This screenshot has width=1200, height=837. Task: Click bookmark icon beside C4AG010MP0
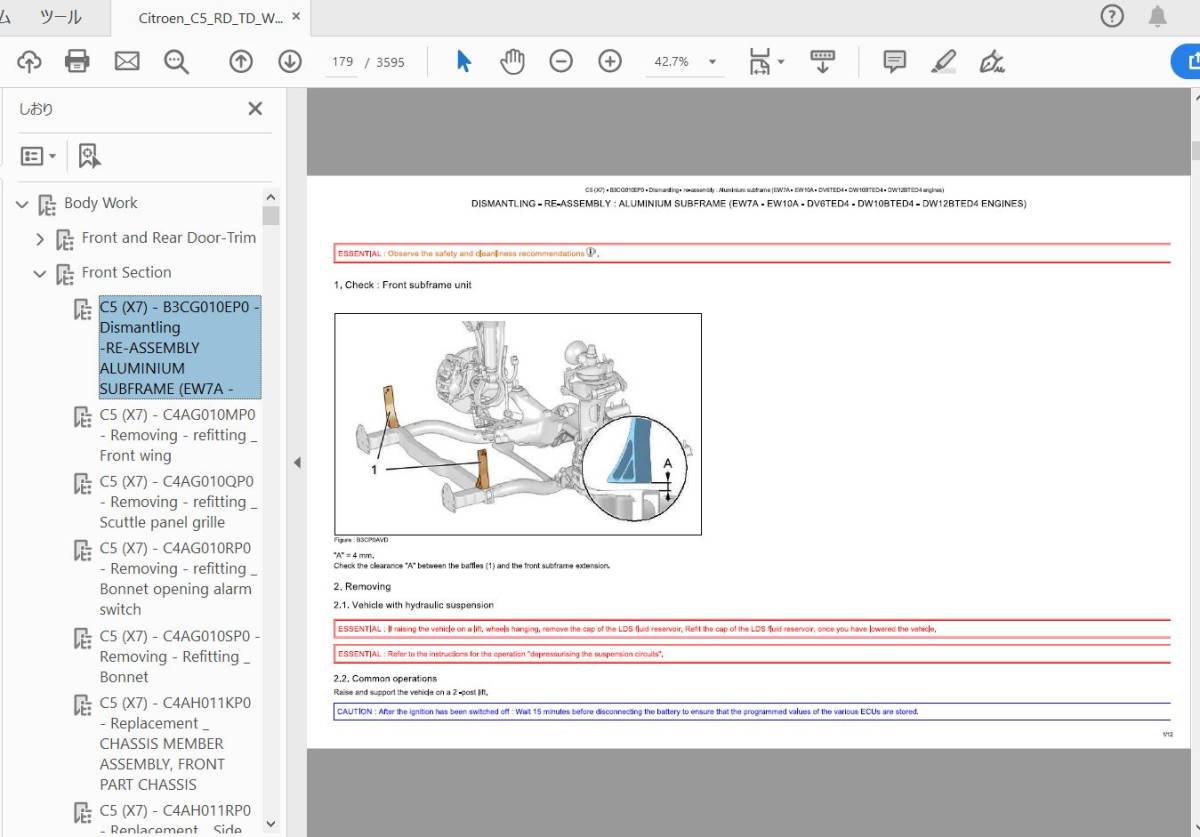(x=83, y=417)
